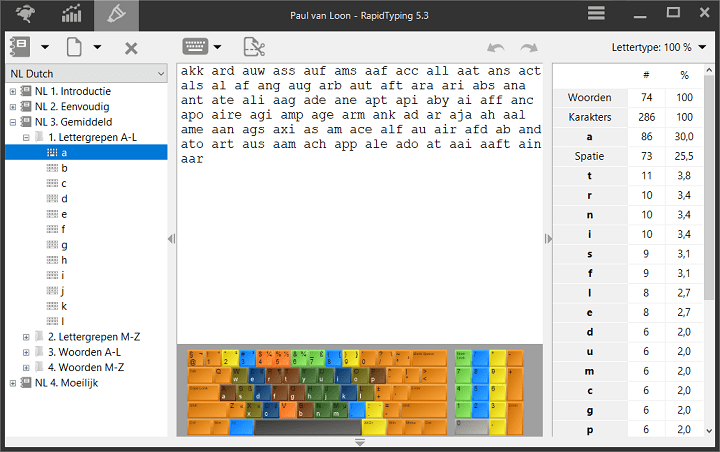This screenshot has width=720, height=452.
Task: Click the # column header
Action: [646, 75]
